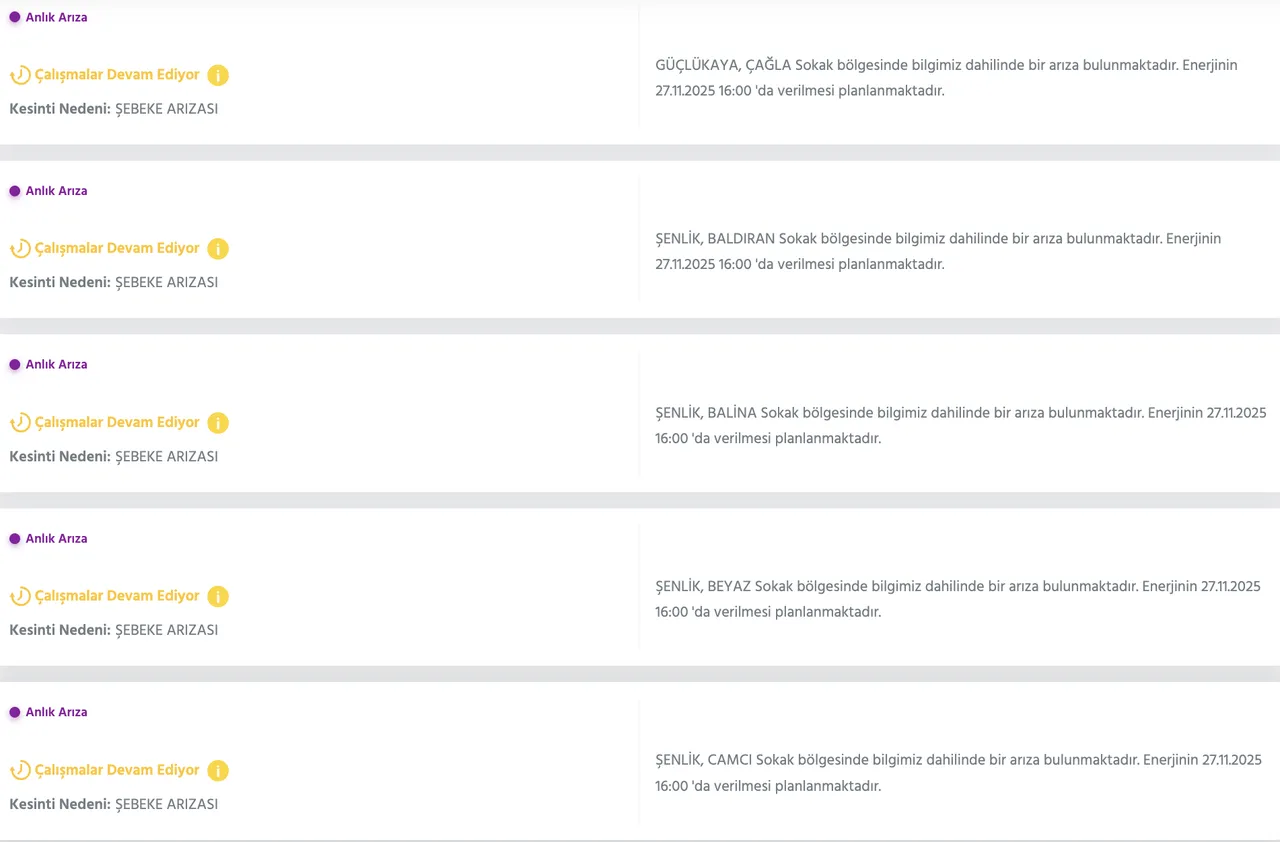Show info icon details for ŞENLİK, CAMCI outage
Viewport: 1280px width, 842px height.
[x=218, y=770]
